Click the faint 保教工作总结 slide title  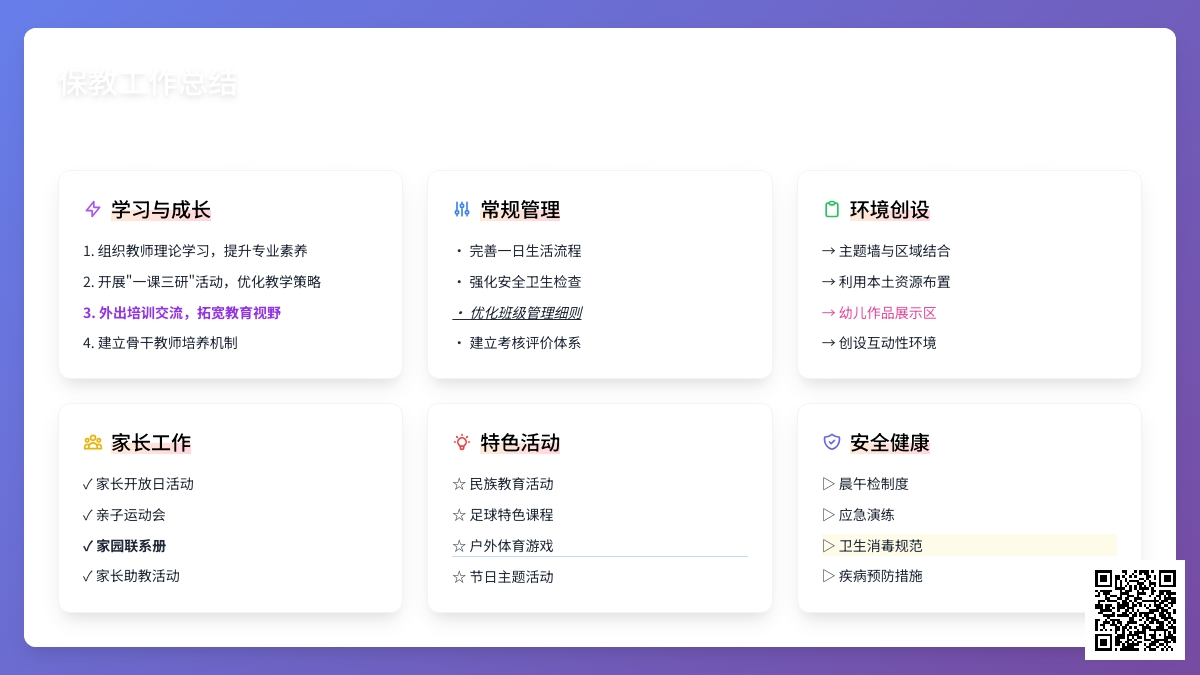pos(148,84)
